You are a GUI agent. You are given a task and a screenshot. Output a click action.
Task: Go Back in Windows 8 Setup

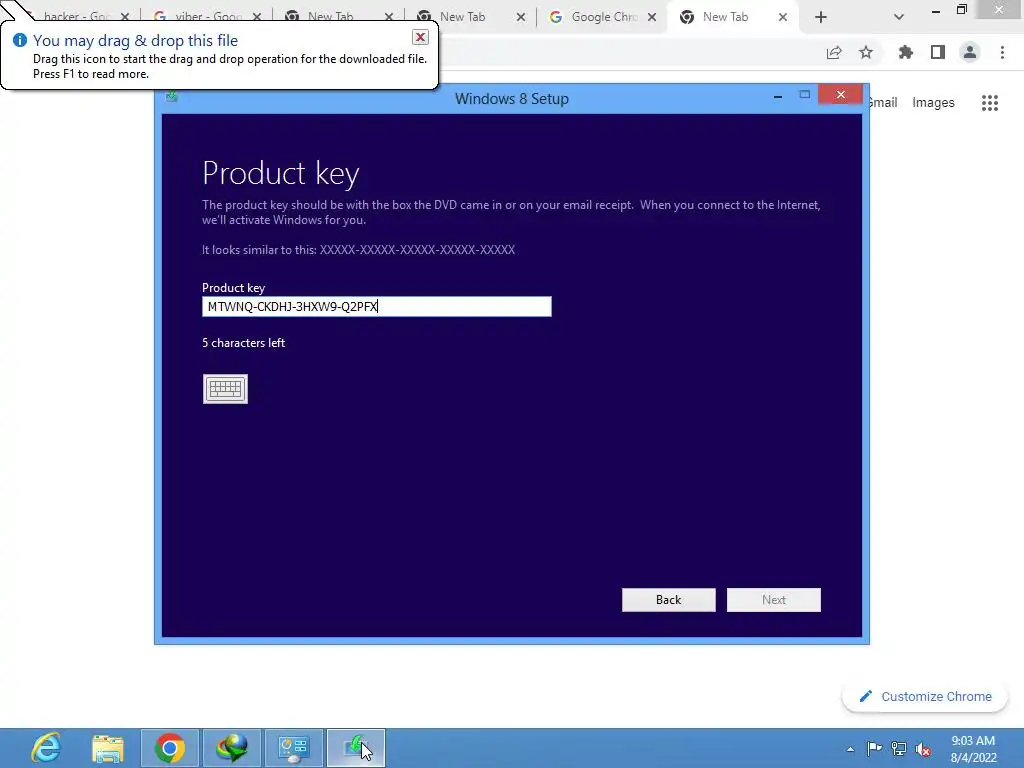click(x=669, y=600)
